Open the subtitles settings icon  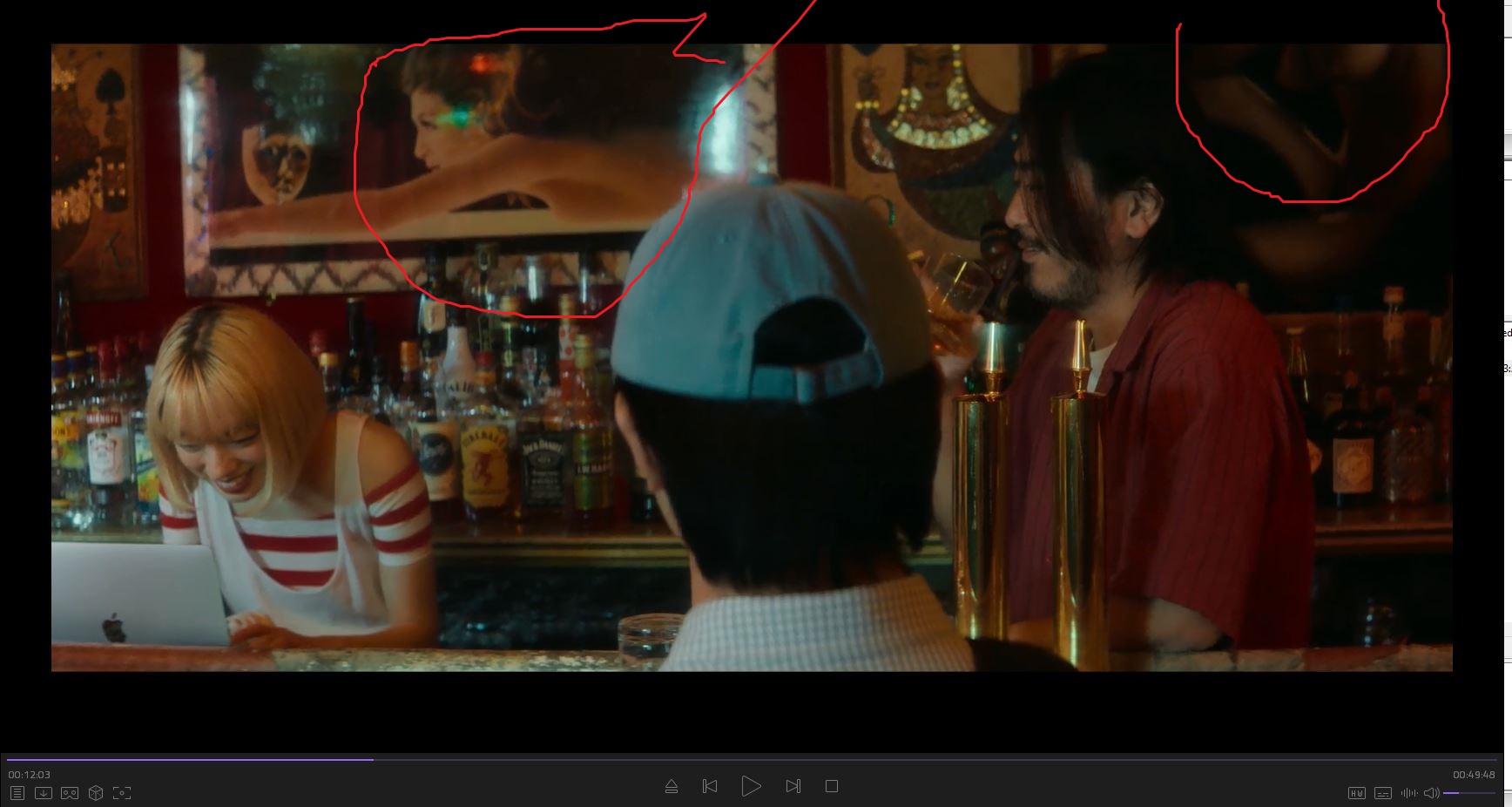point(1382,793)
